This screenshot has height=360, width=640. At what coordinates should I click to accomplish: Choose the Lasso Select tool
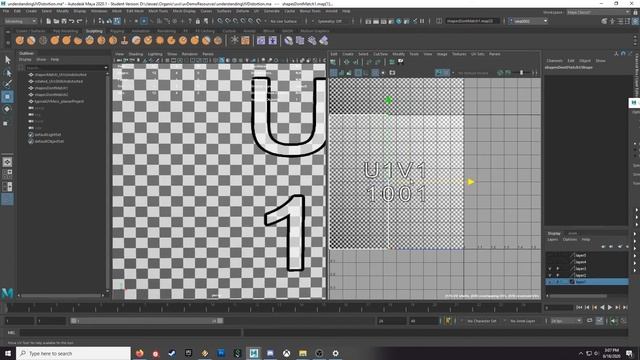(7, 73)
